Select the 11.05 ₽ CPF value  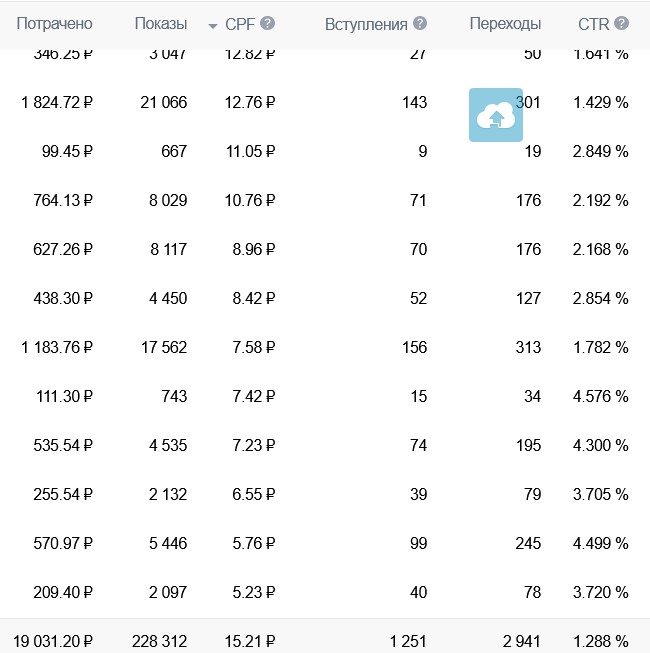pyautogui.click(x=251, y=152)
